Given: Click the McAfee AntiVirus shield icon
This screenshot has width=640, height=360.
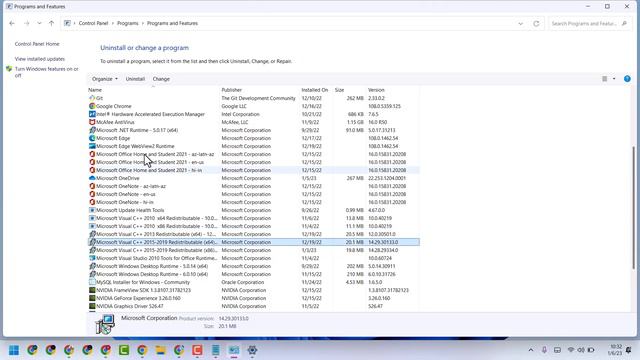Looking at the screenshot, I should [x=92, y=122].
